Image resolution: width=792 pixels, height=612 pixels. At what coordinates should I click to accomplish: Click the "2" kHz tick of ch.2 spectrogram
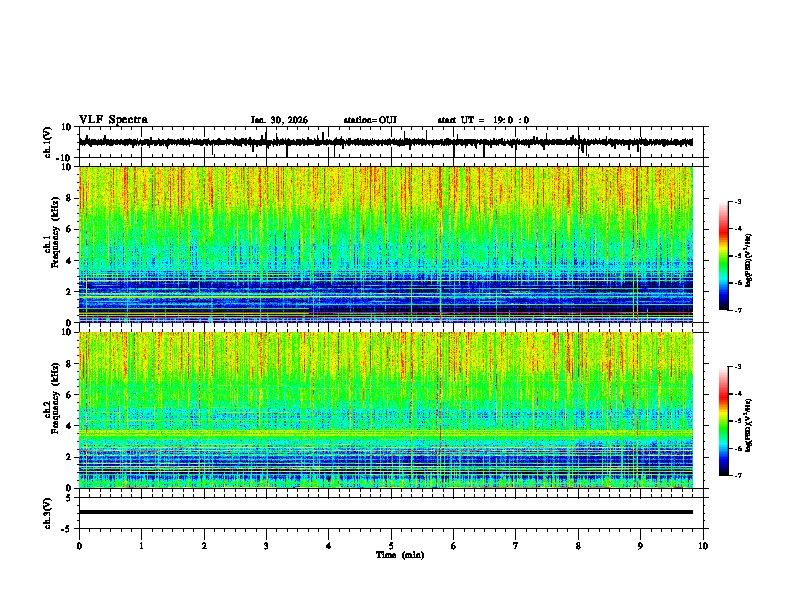69,457
